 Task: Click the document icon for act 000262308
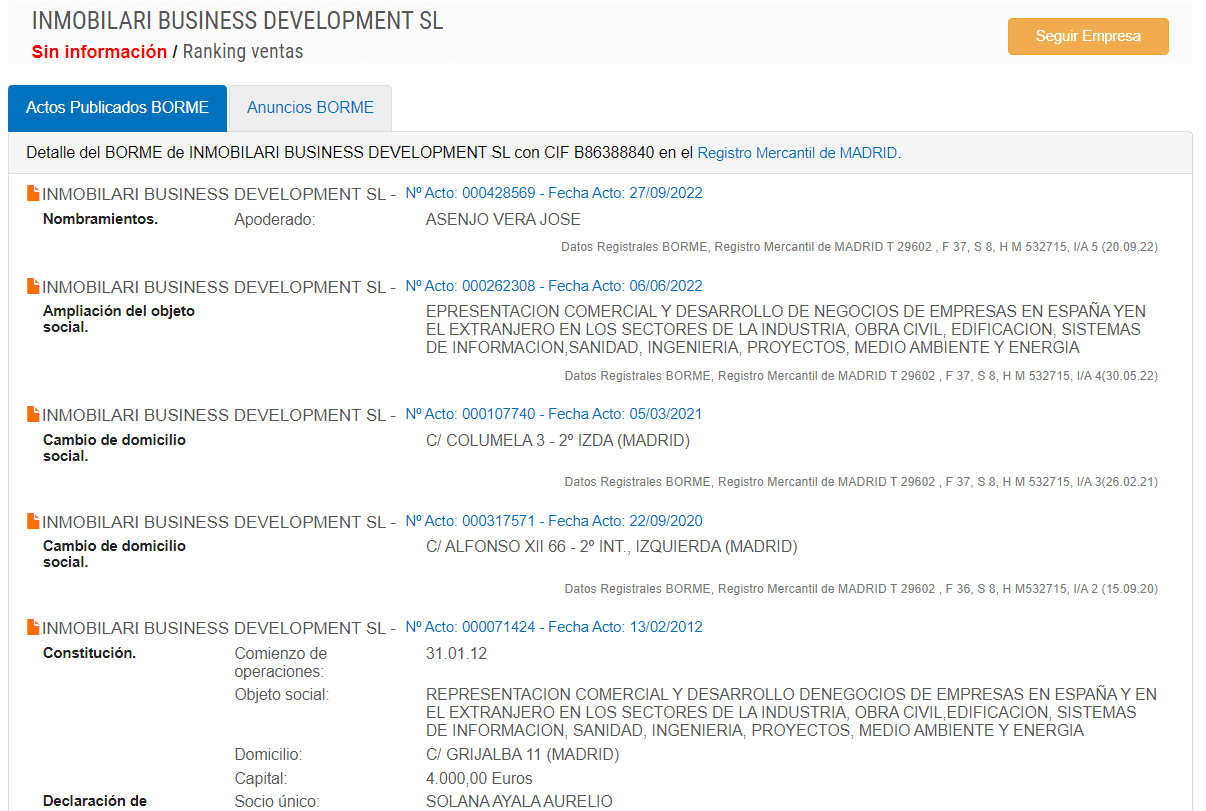tap(33, 286)
